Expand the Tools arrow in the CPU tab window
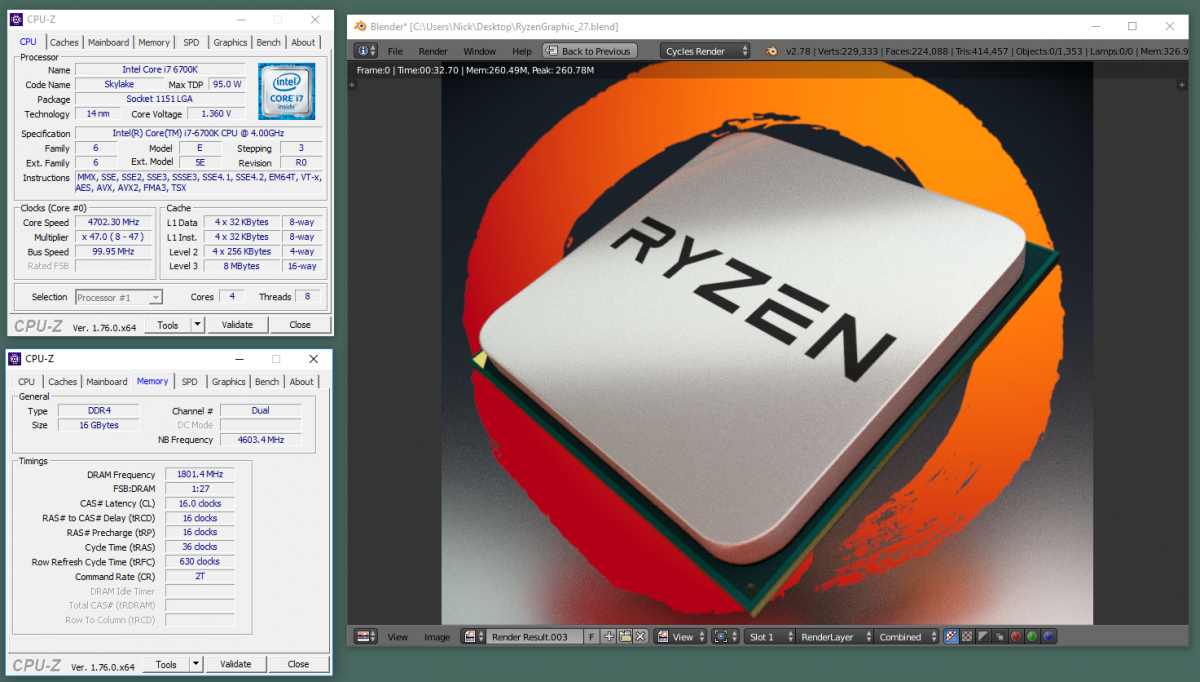 197,325
